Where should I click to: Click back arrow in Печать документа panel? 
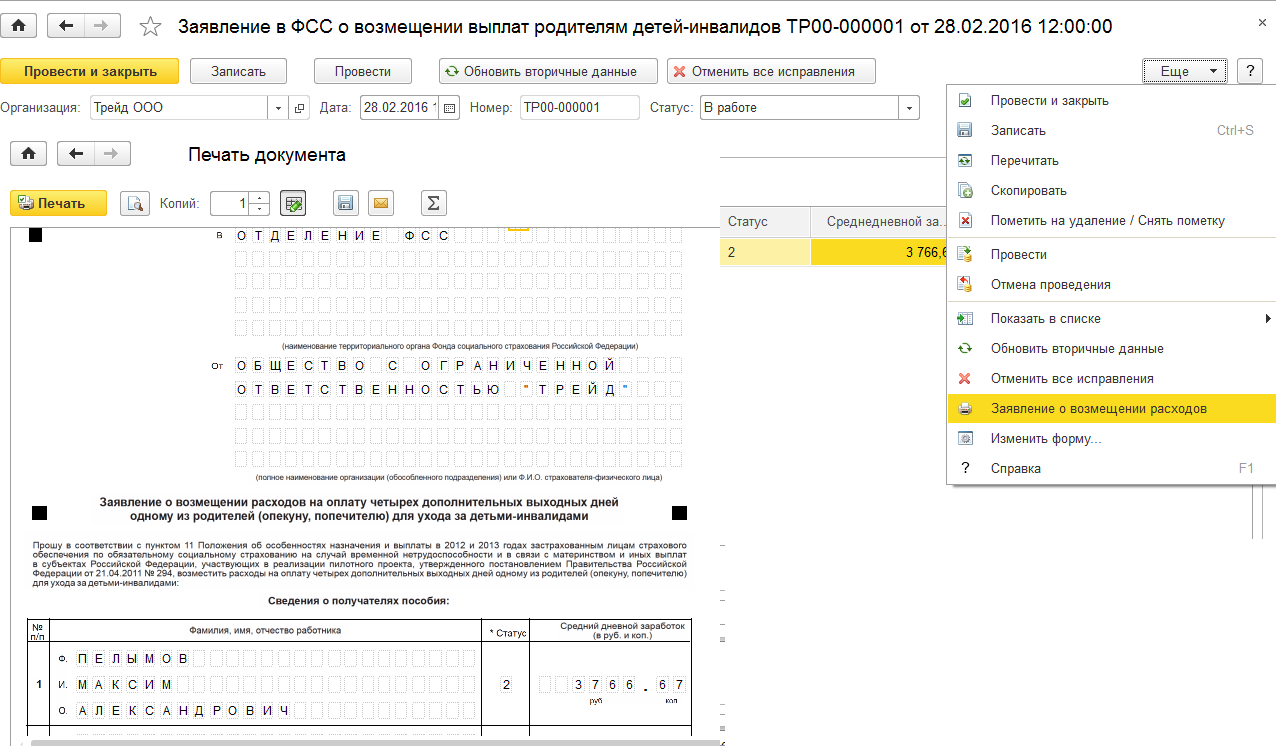76,153
